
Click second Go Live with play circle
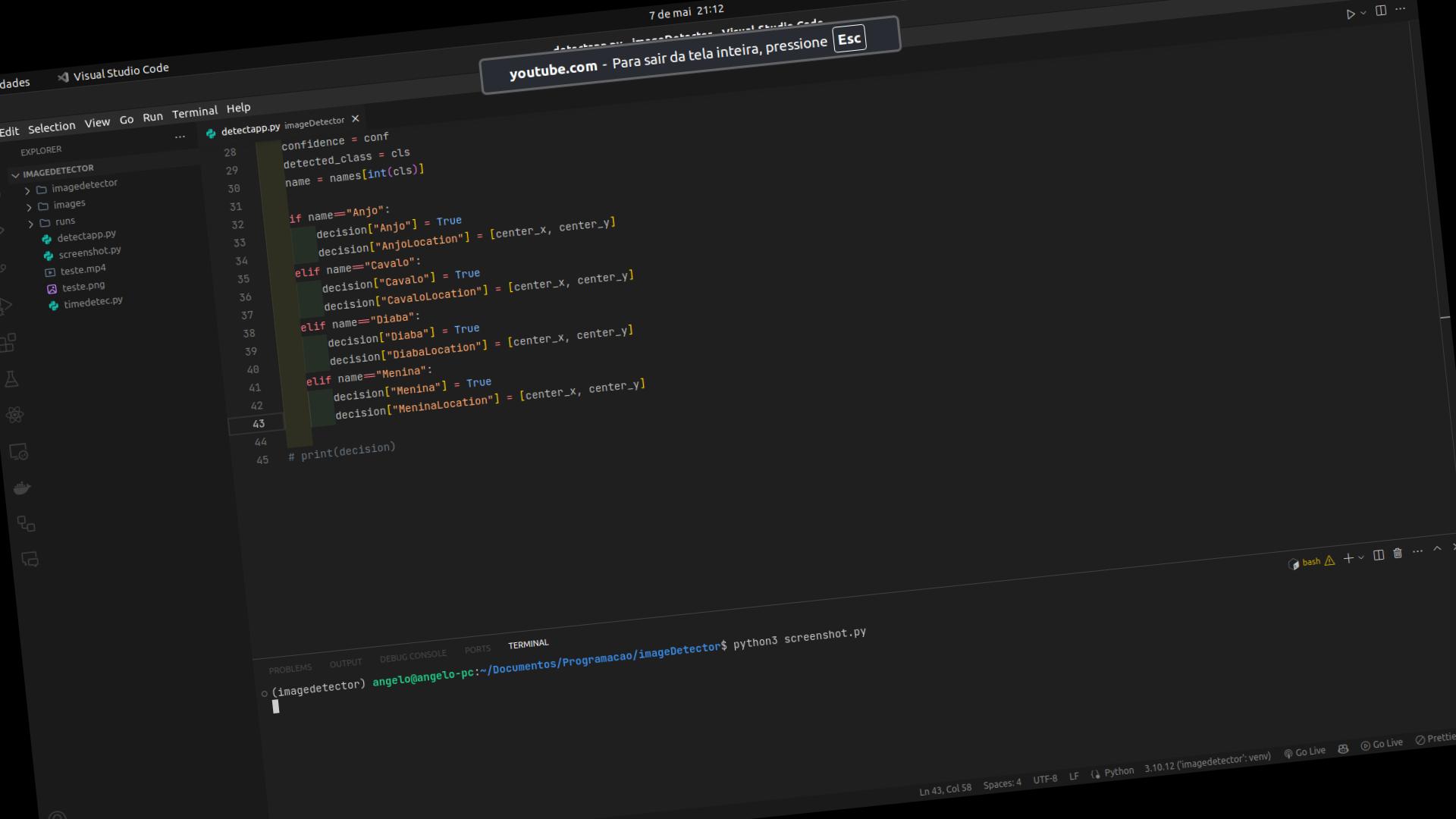[1382, 745]
